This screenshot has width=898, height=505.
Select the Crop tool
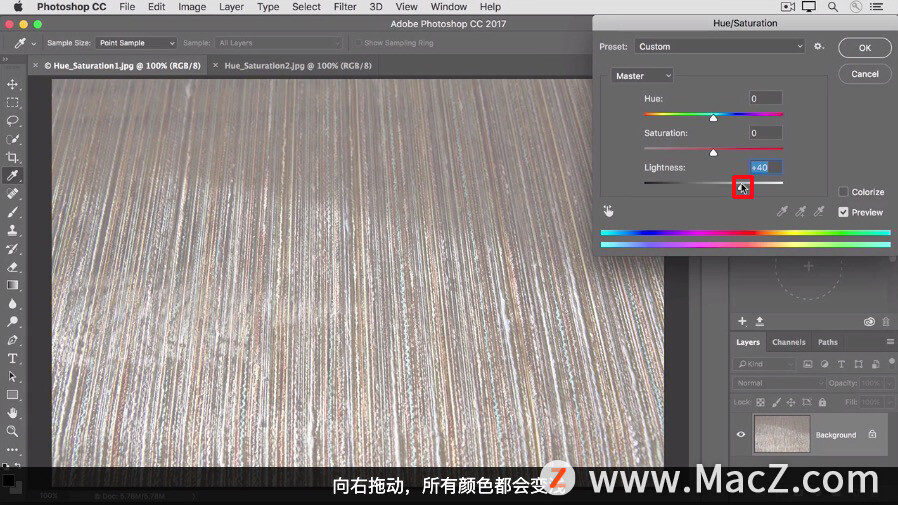12,157
